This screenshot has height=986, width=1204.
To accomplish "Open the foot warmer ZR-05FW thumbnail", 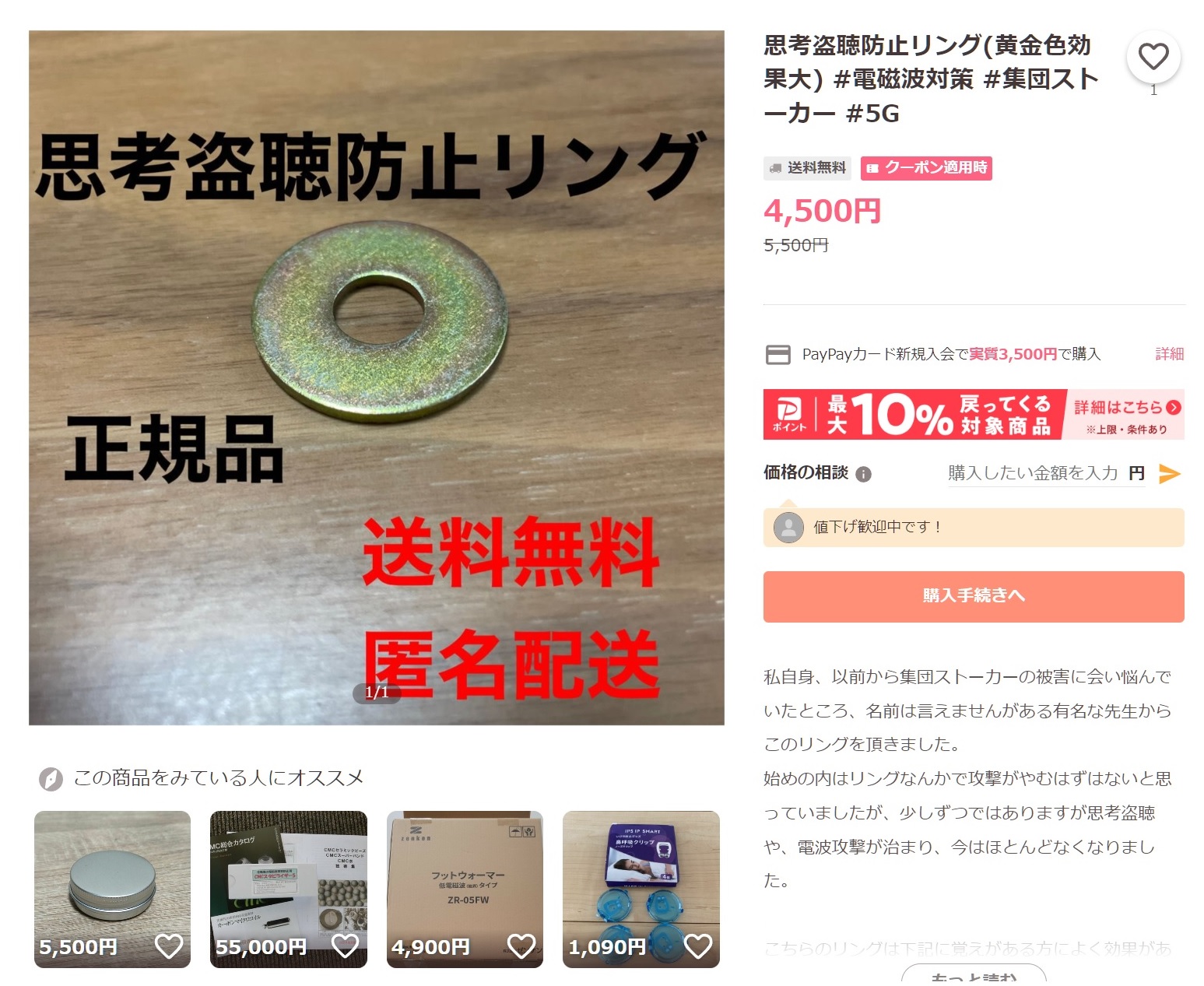I will coord(465,890).
